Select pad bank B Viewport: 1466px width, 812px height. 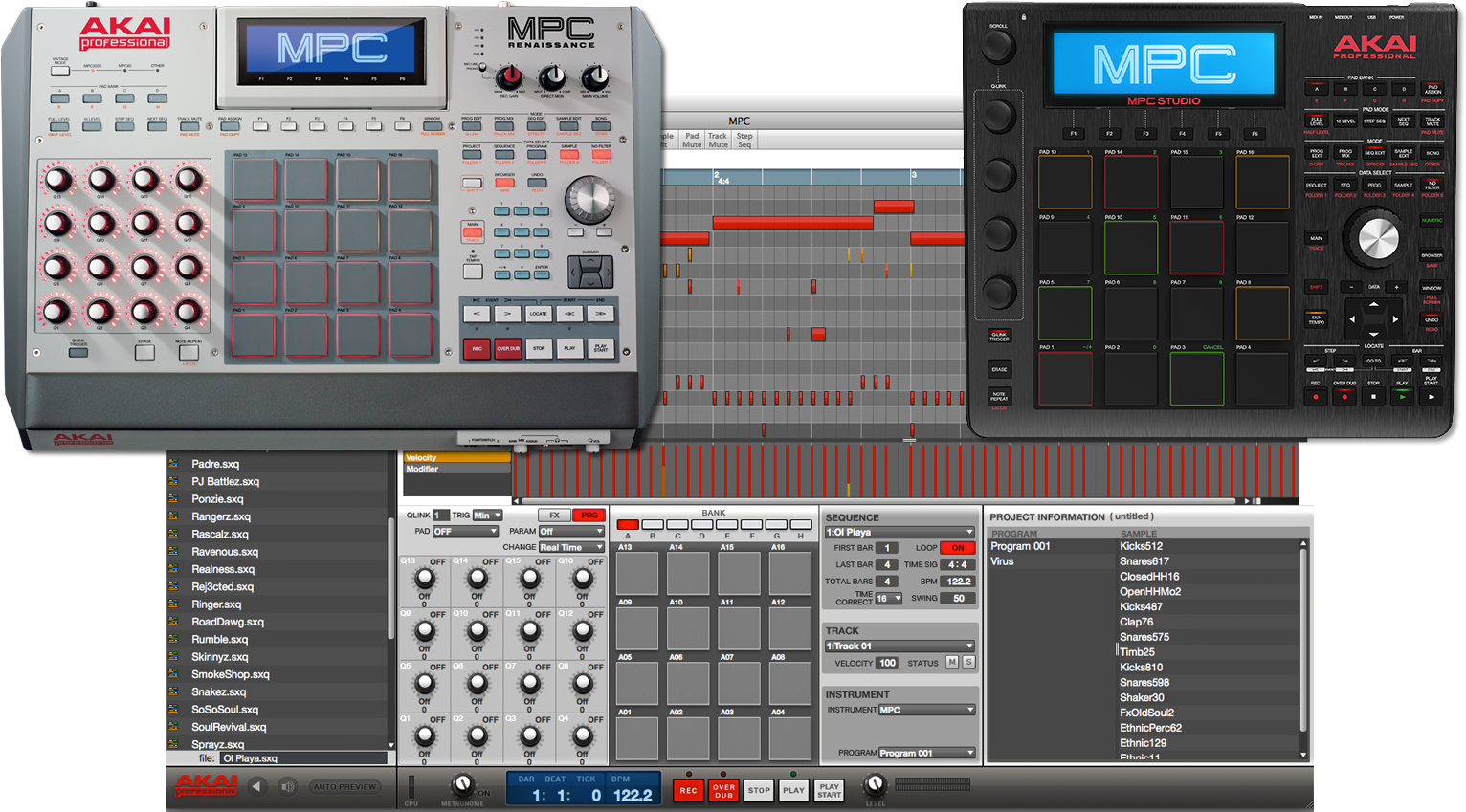pos(653,524)
